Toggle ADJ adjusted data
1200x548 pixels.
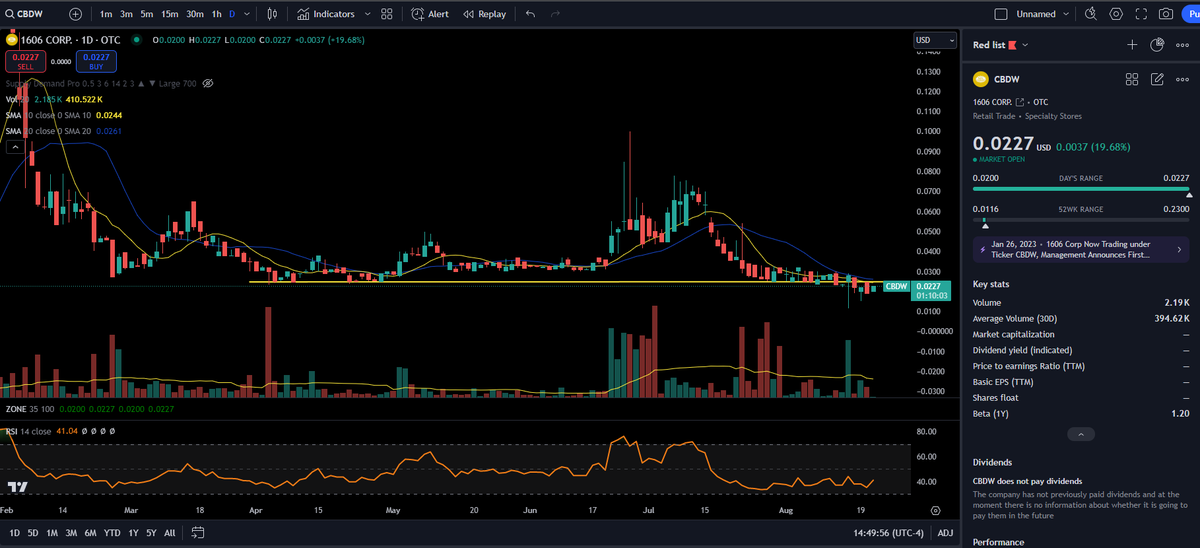click(945, 533)
